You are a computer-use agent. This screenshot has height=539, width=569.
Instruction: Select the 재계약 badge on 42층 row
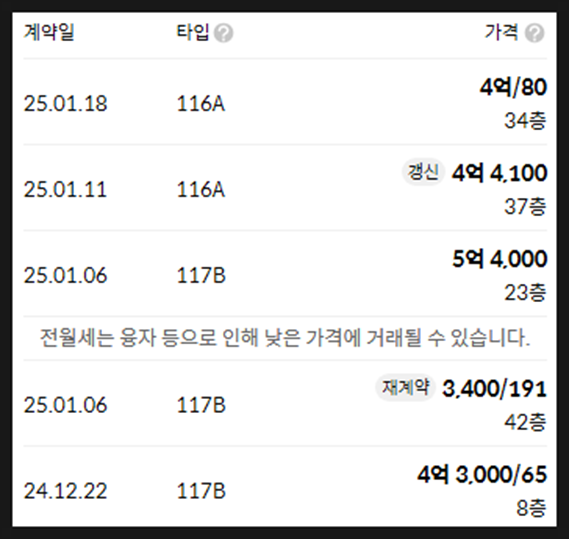pos(405,388)
